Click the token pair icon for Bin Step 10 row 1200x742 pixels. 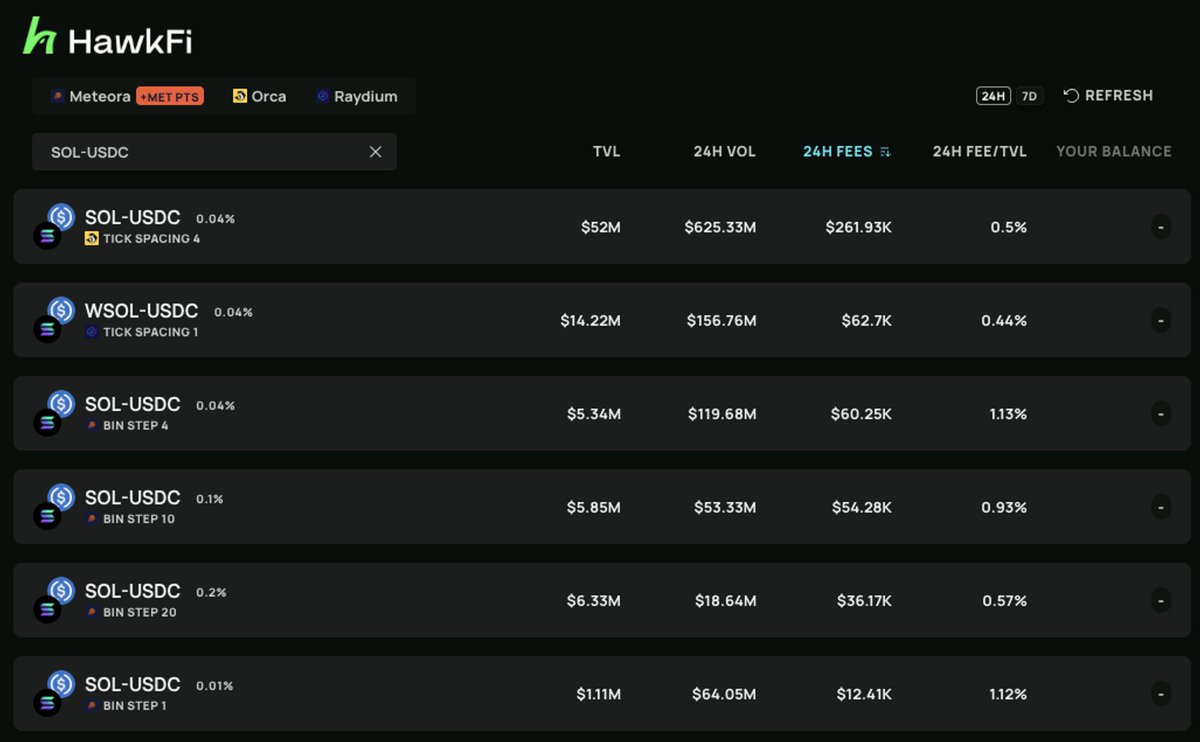(54, 507)
